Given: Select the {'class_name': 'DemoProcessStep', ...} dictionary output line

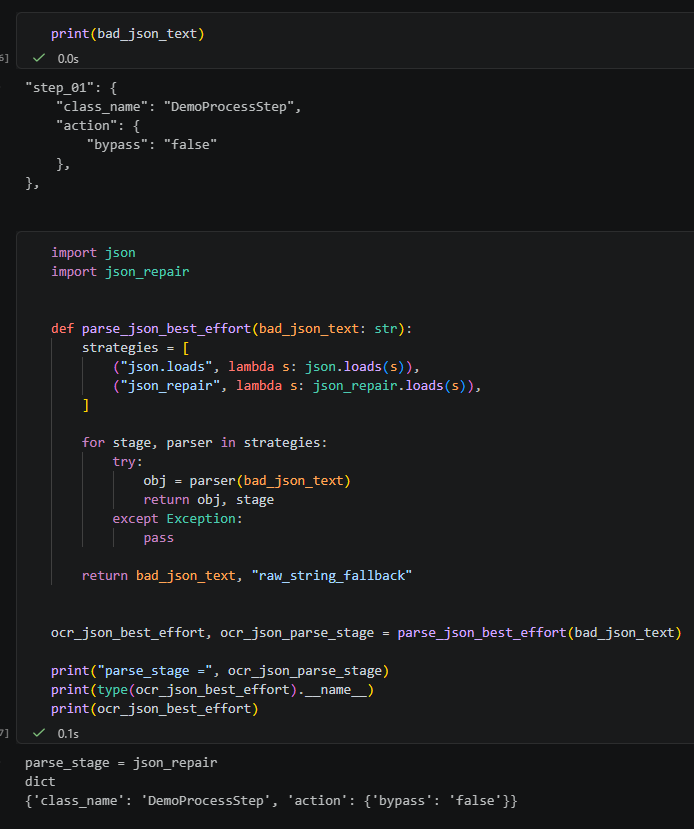Looking at the screenshot, I should [271, 801].
